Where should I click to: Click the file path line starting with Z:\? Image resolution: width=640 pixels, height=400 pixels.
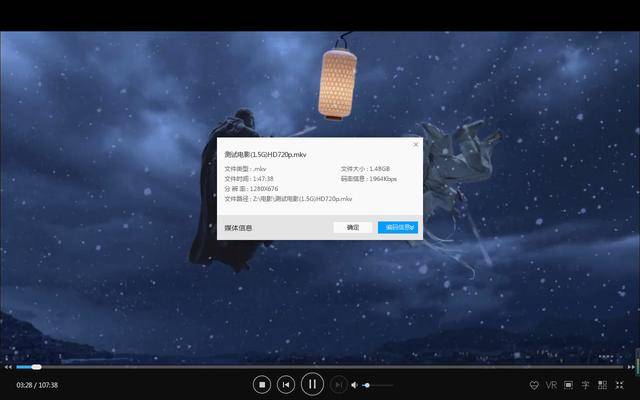pos(288,199)
